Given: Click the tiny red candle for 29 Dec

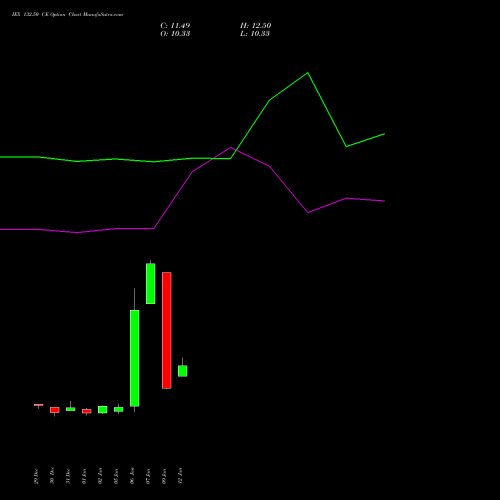Looking at the screenshot, I should 39,405.
